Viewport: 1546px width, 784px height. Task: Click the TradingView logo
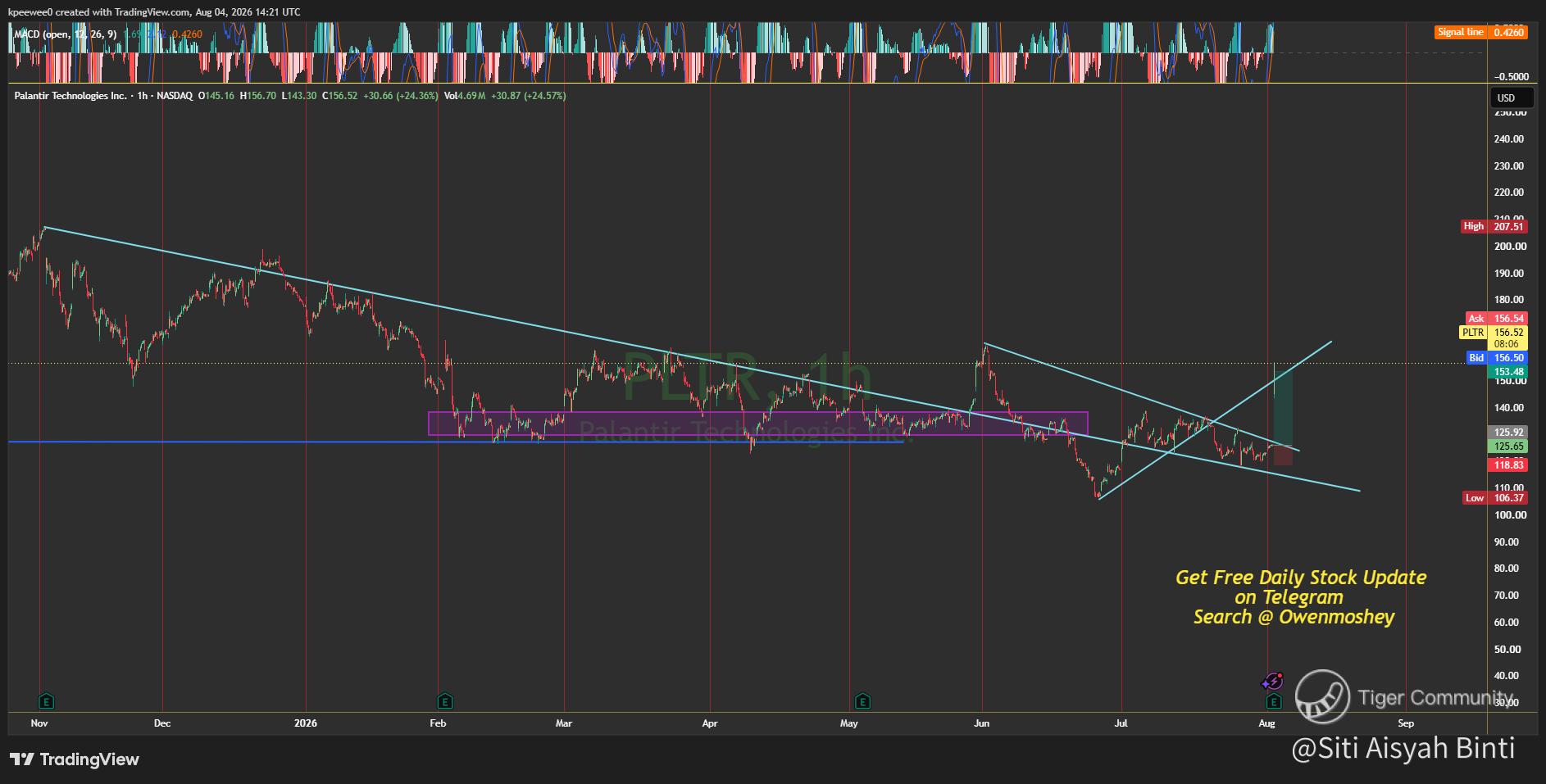75,759
